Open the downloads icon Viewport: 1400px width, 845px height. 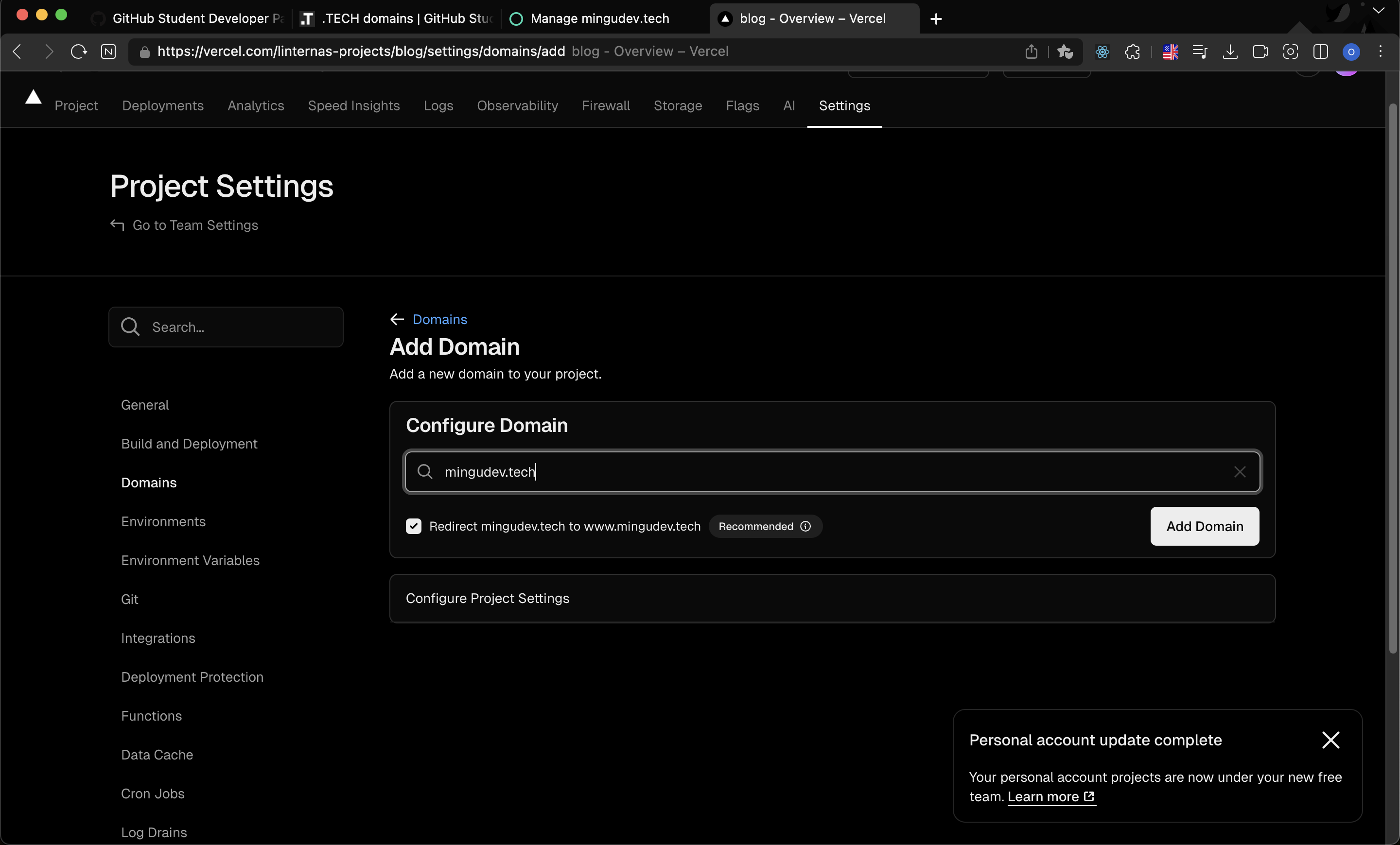(x=1230, y=52)
